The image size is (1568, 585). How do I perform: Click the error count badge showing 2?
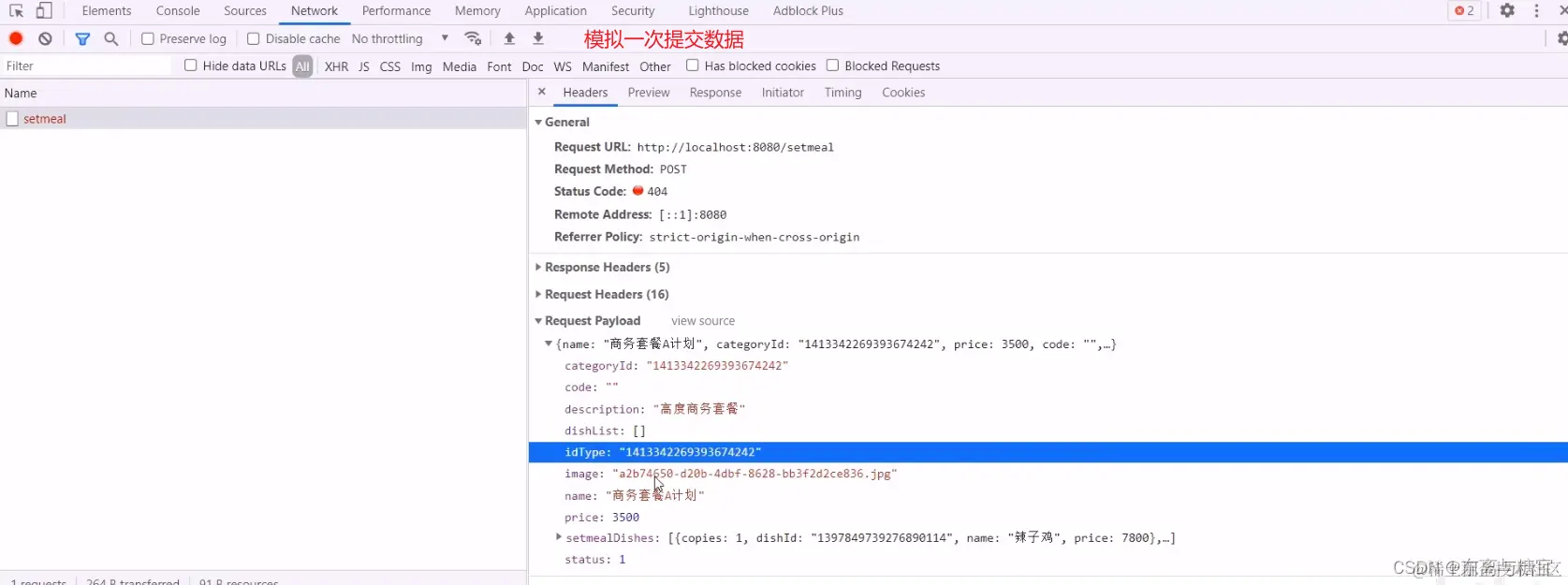point(1464,10)
